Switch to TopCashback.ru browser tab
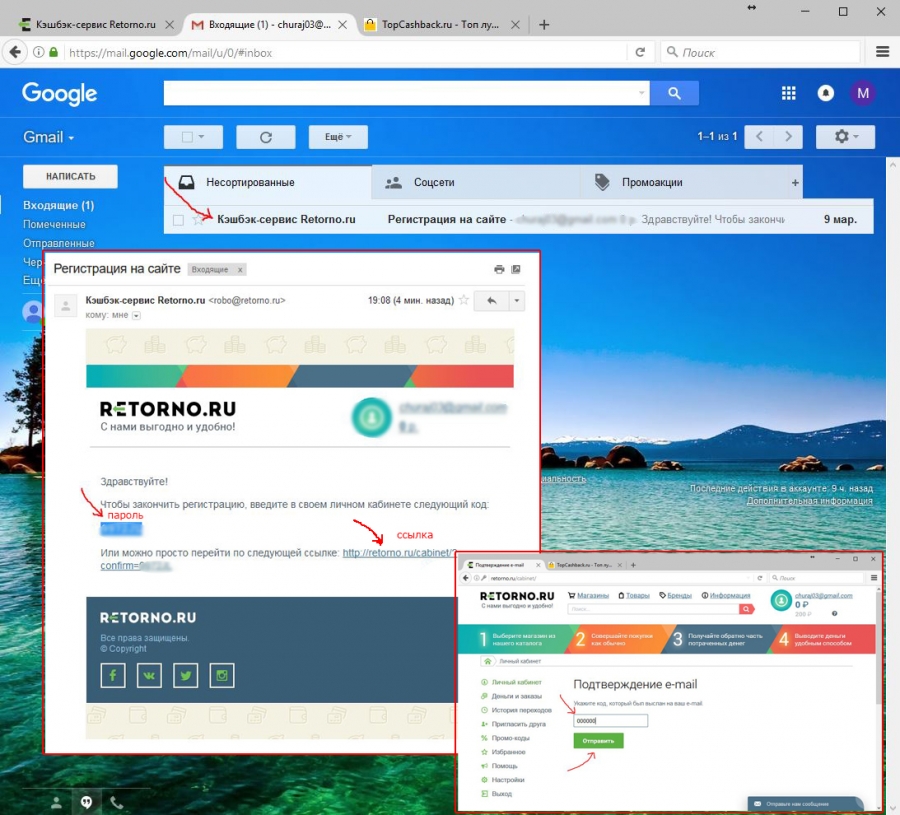The width and height of the screenshot is (900, 815). pos(439,25)
